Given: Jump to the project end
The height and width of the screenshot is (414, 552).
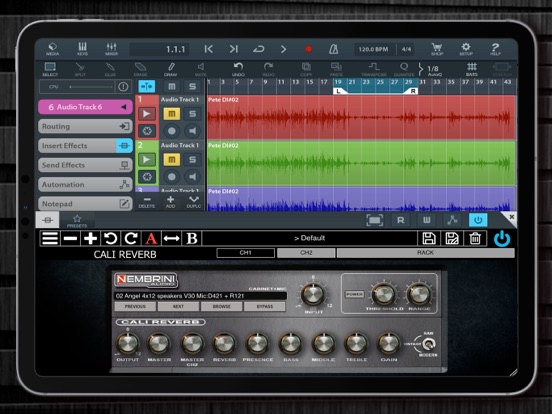Looking at the screenshot, I should [234, 49].
